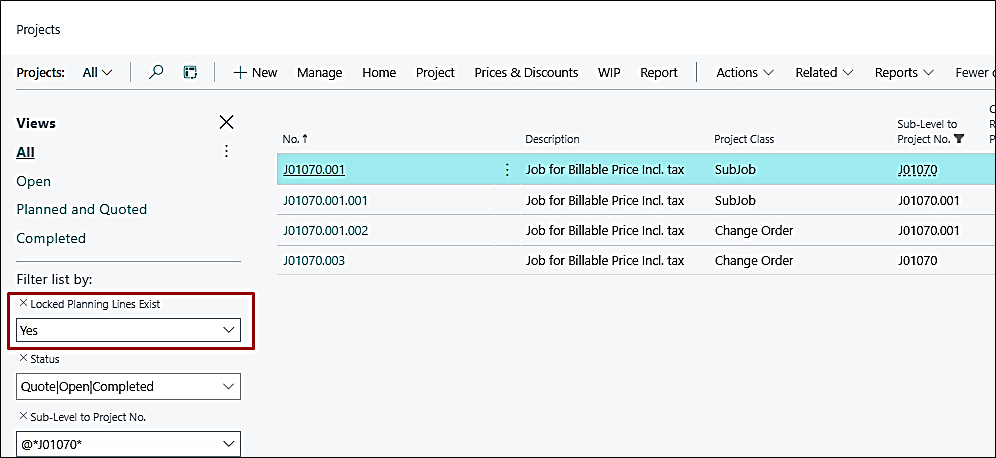Click the Project Class column header
The image size is (996, 458).
tap(744, 139)
